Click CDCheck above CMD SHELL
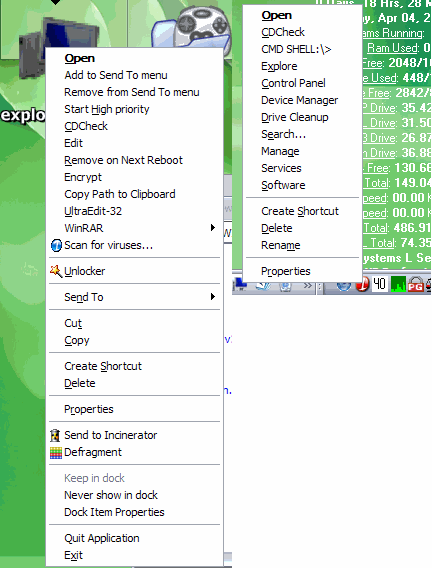Viewport: 432px width, 568px height. [x=302, y=32]
